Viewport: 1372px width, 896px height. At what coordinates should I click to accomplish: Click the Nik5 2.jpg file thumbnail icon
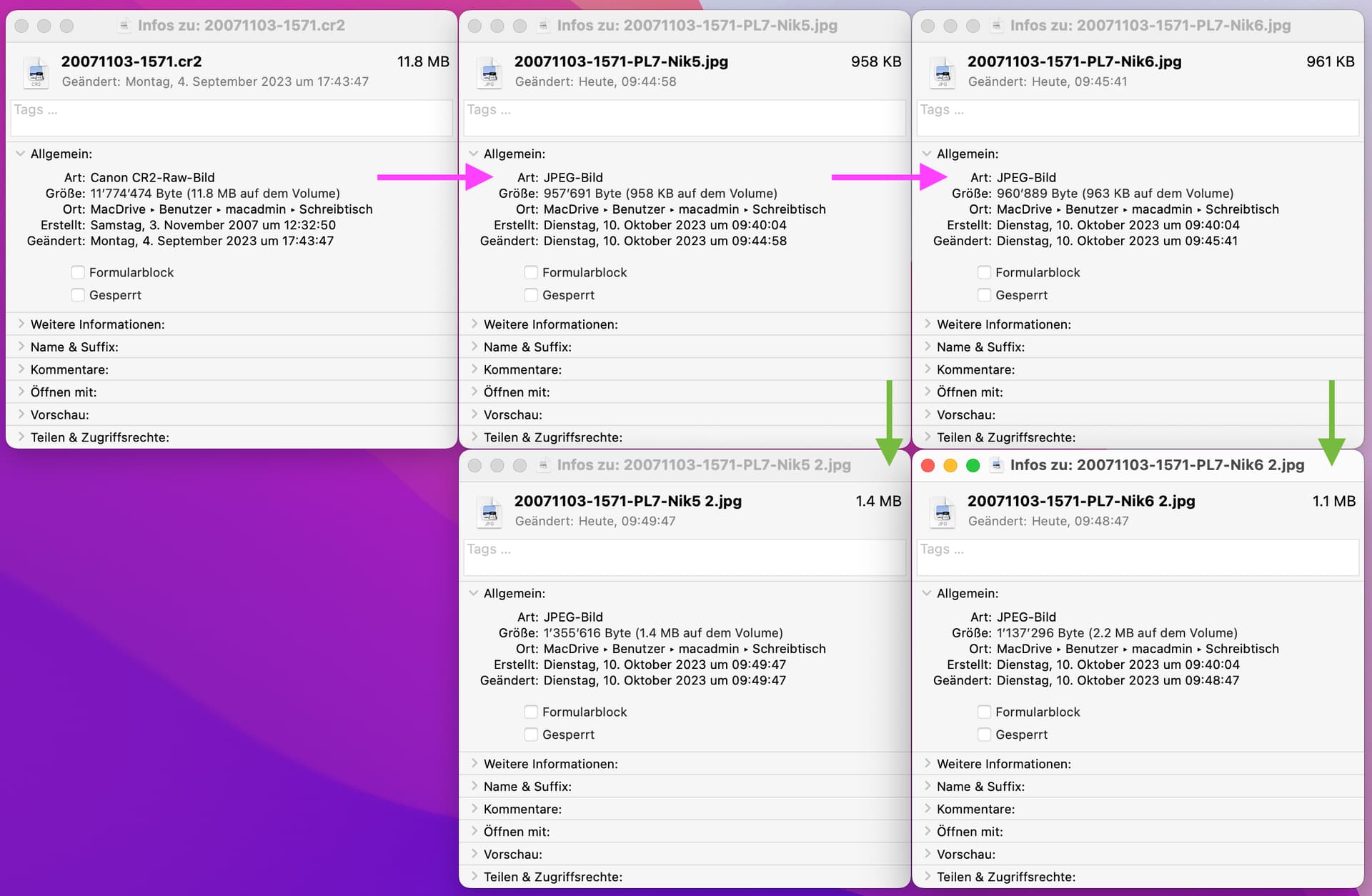[x=489, y=511]
